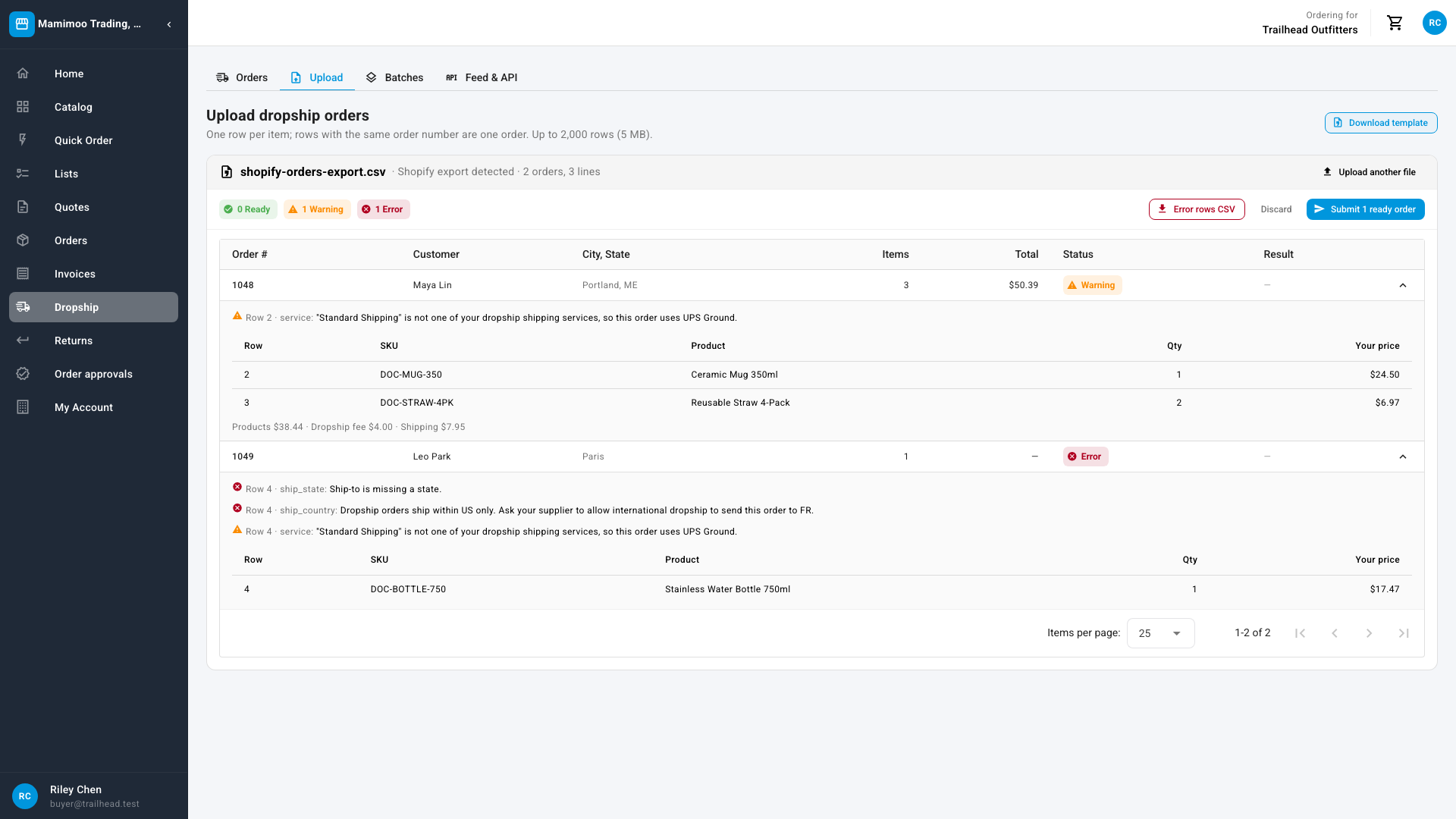1456x819 pixels.
Task: Click Portland, ME city cell
Action: (610, 285)
